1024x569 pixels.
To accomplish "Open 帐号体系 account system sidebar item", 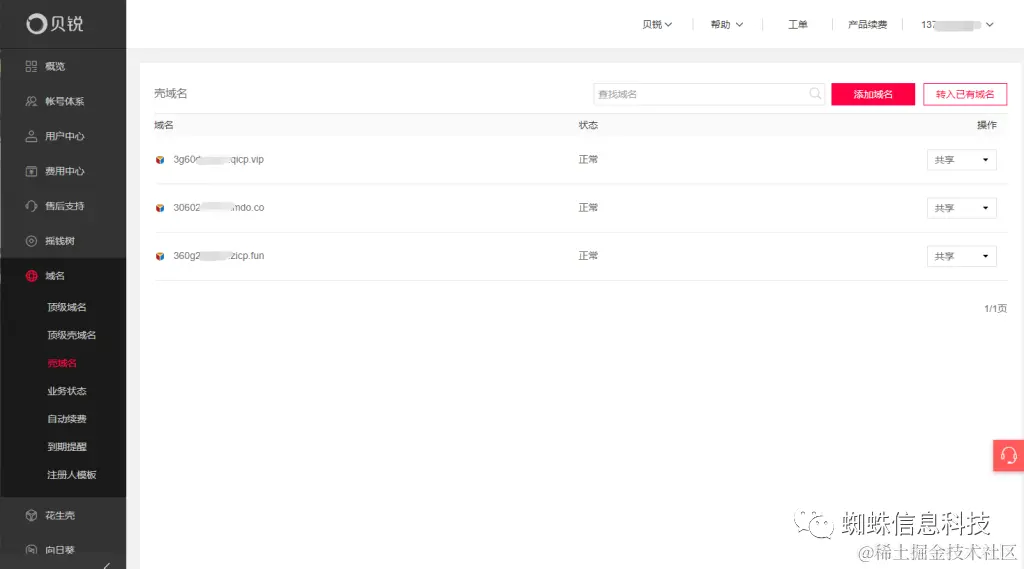I will click(64, 101).
